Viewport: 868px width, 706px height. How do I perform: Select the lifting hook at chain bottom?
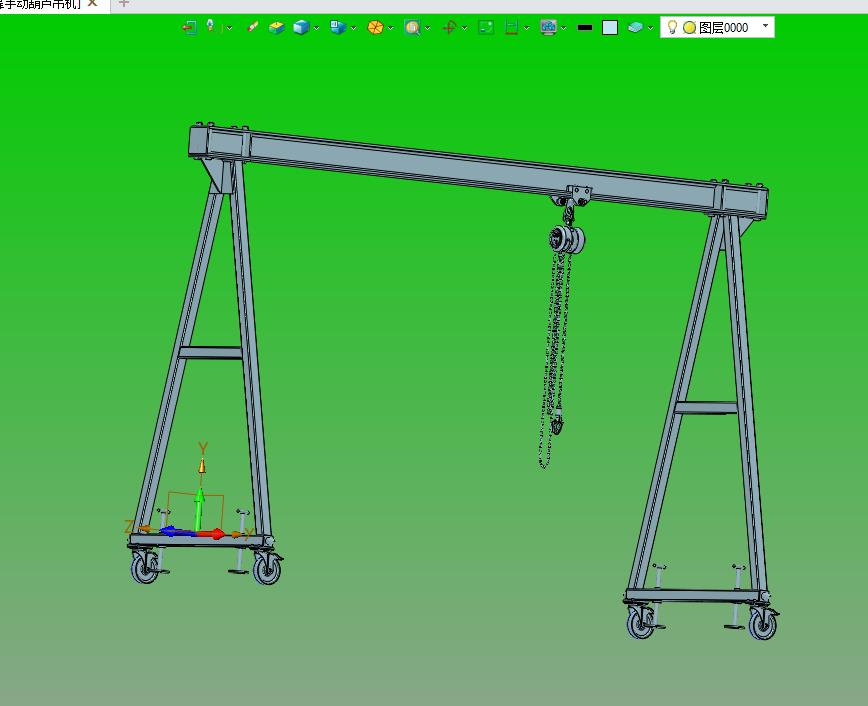click(x=557, y=425)
